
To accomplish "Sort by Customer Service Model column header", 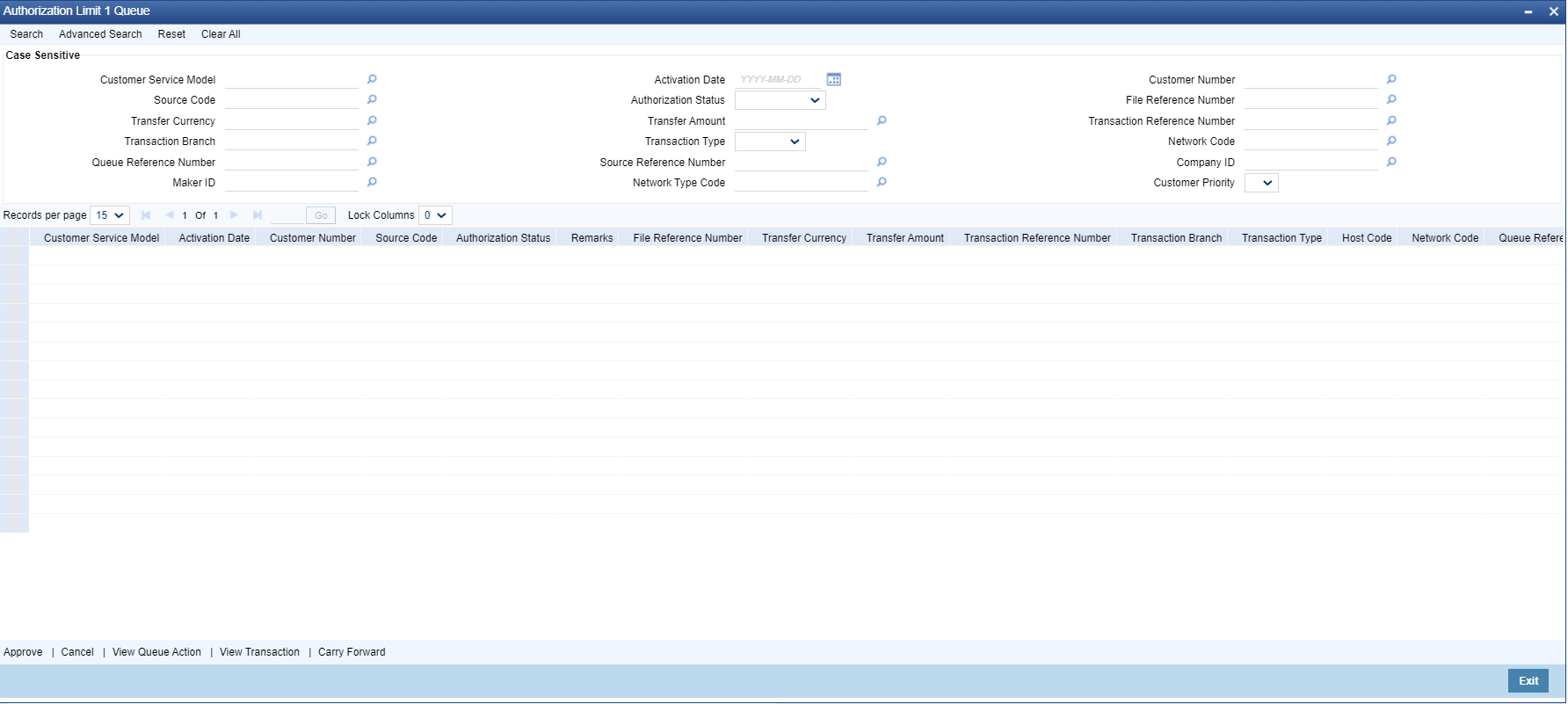I will tap(102, 238).
